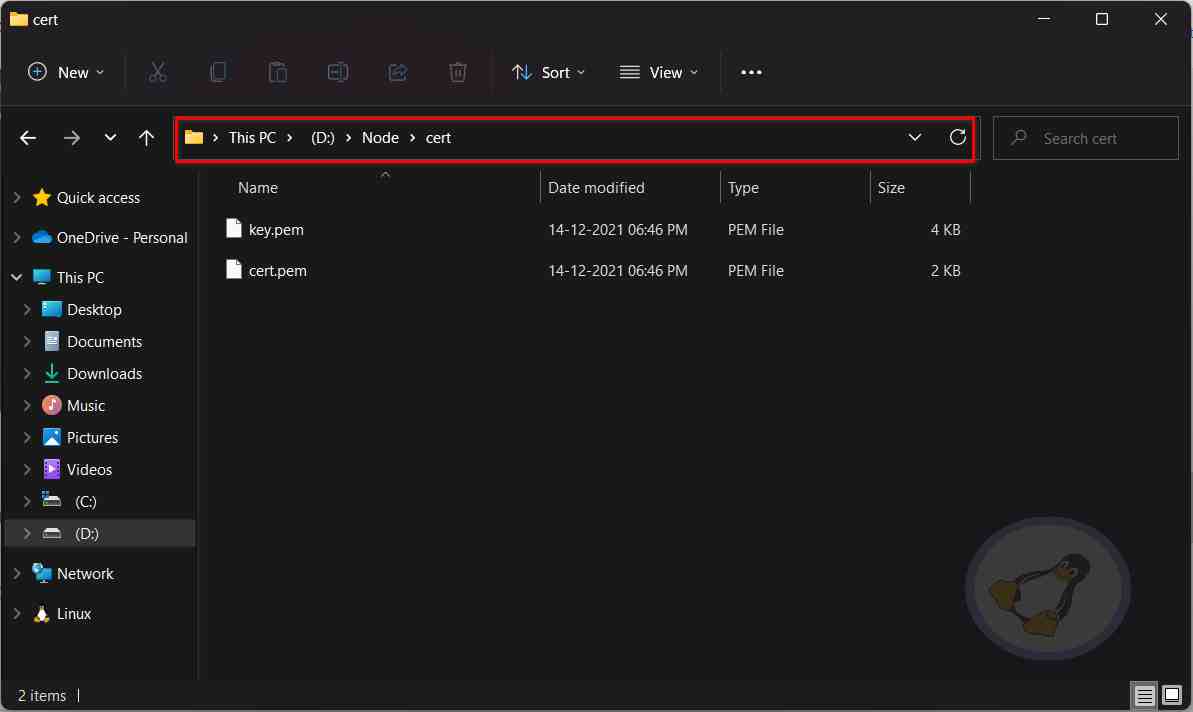Image resolution: width=1193 pixels, height=712 pixels.
Task: Expand the Desktop tree node
Action: tap(27, 310)
